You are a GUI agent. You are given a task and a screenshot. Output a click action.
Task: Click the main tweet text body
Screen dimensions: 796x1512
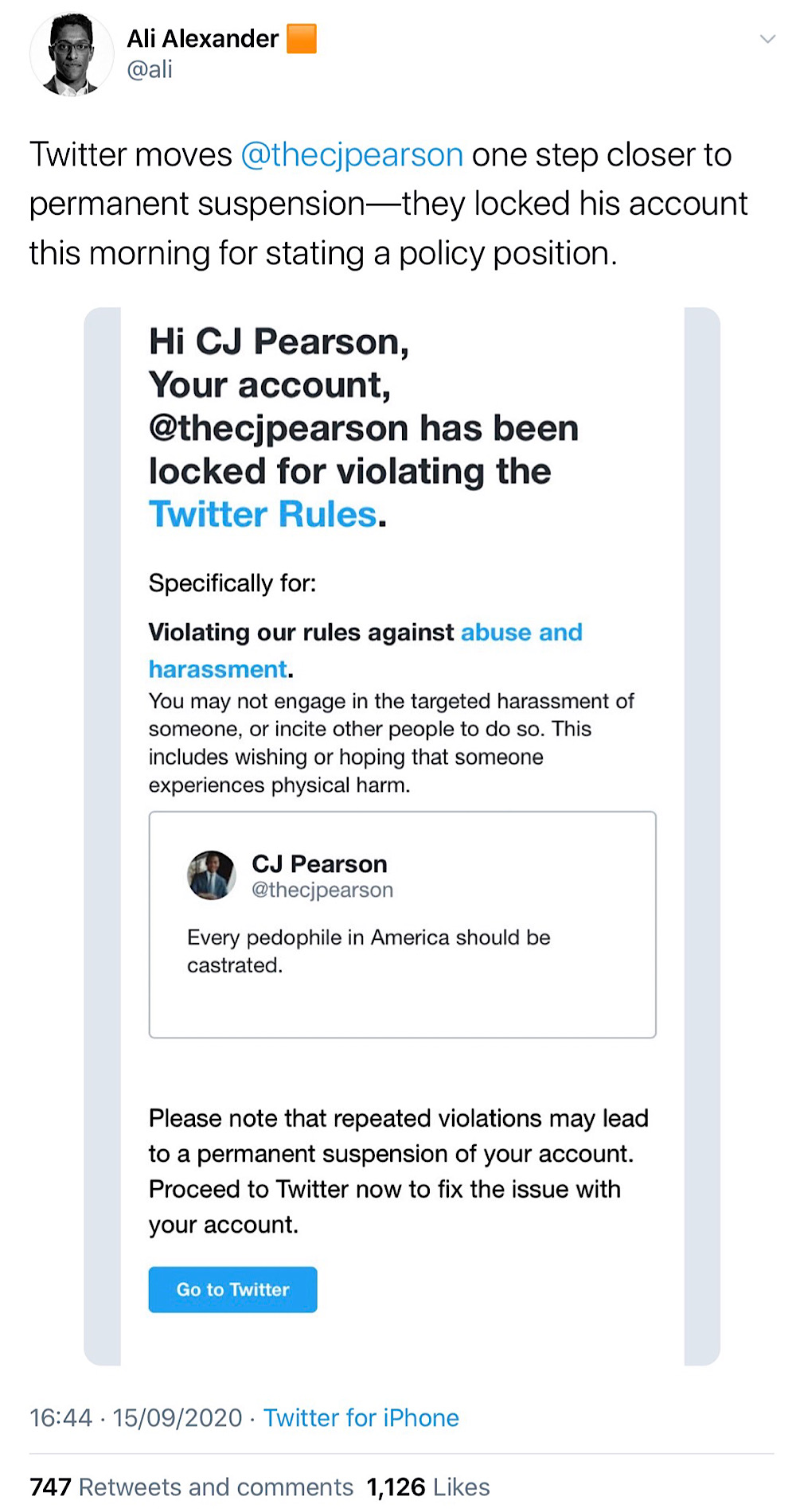tap(388, 204)
